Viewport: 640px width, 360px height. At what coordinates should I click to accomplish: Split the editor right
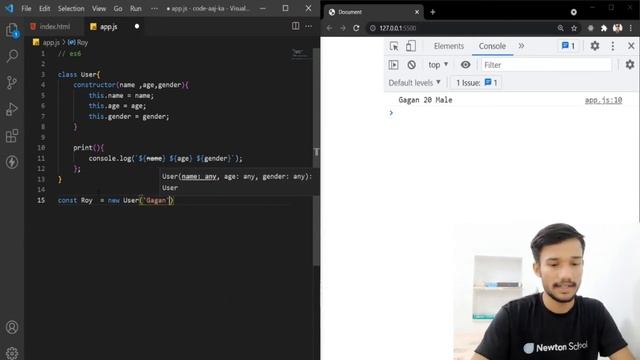[x=296, y=26]
